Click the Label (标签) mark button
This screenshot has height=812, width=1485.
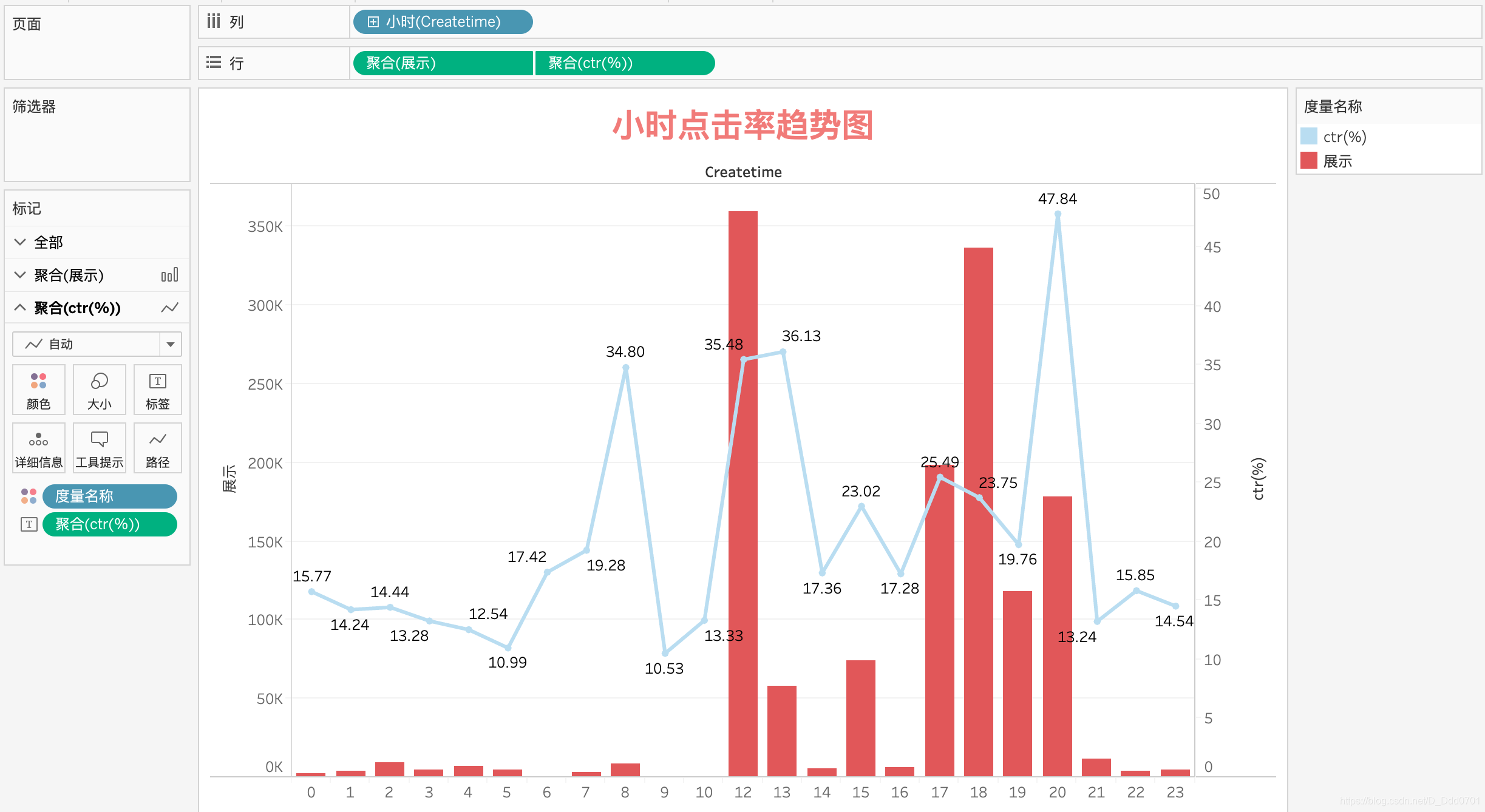pos(158,390)
